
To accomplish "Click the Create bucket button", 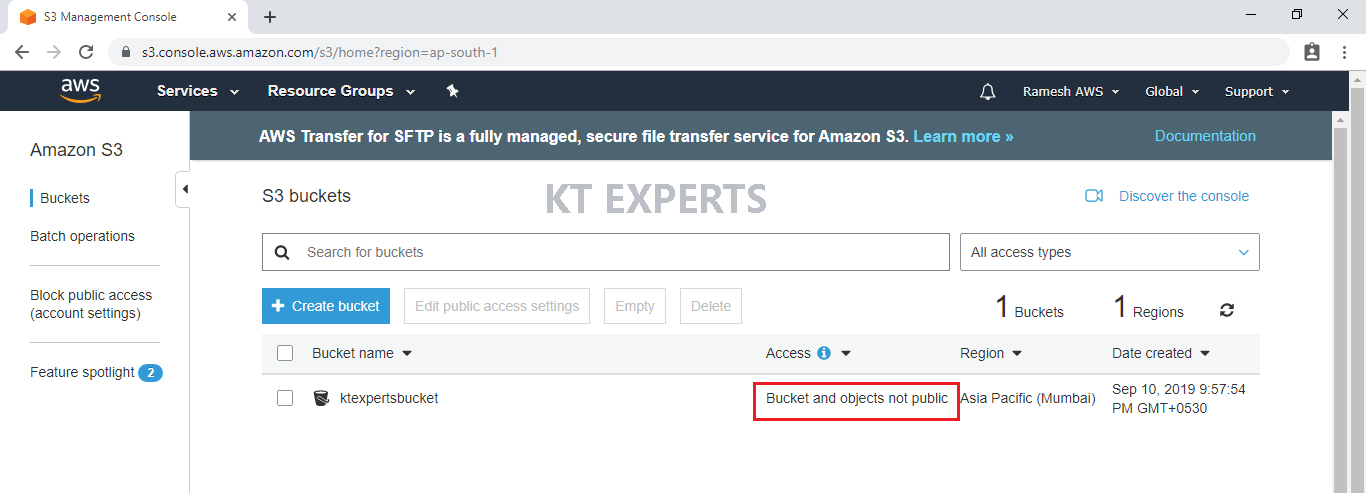I will point(327,306).
